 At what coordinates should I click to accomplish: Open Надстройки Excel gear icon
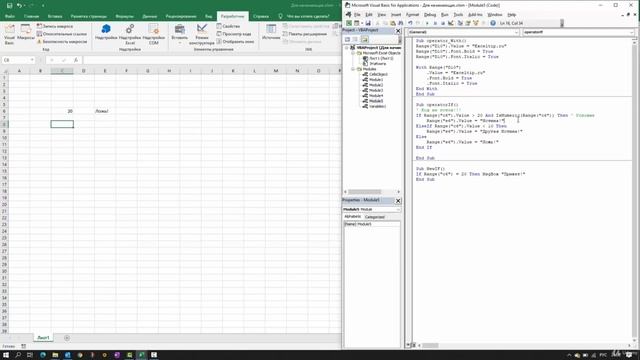[130, 34]
